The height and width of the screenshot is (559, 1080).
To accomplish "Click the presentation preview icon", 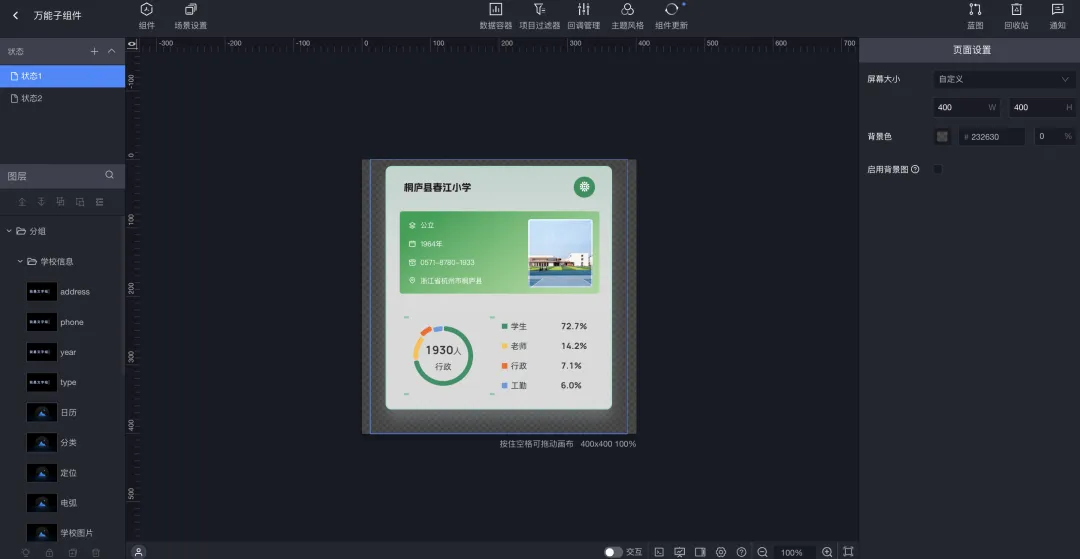I will (x=680, y=552).
